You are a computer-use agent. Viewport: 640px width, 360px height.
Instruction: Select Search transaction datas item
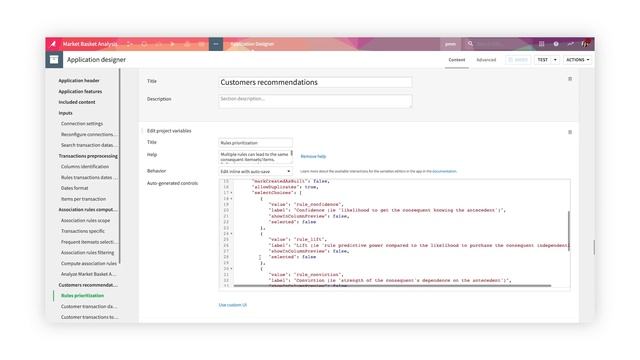point(88,145)
